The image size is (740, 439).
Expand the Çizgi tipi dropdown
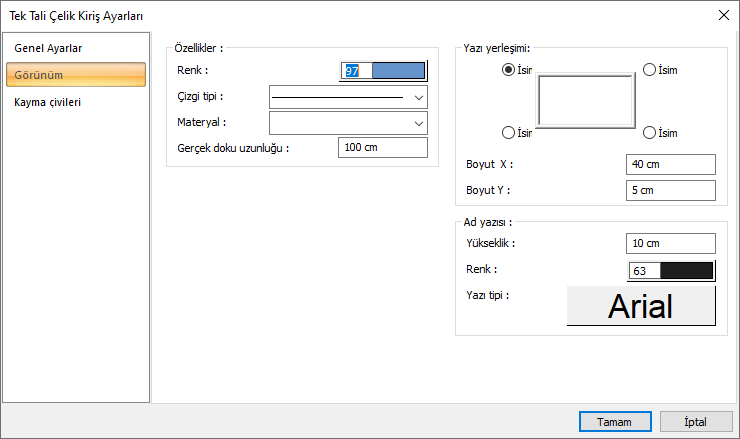pyautogui.click(x=418, y=97)
